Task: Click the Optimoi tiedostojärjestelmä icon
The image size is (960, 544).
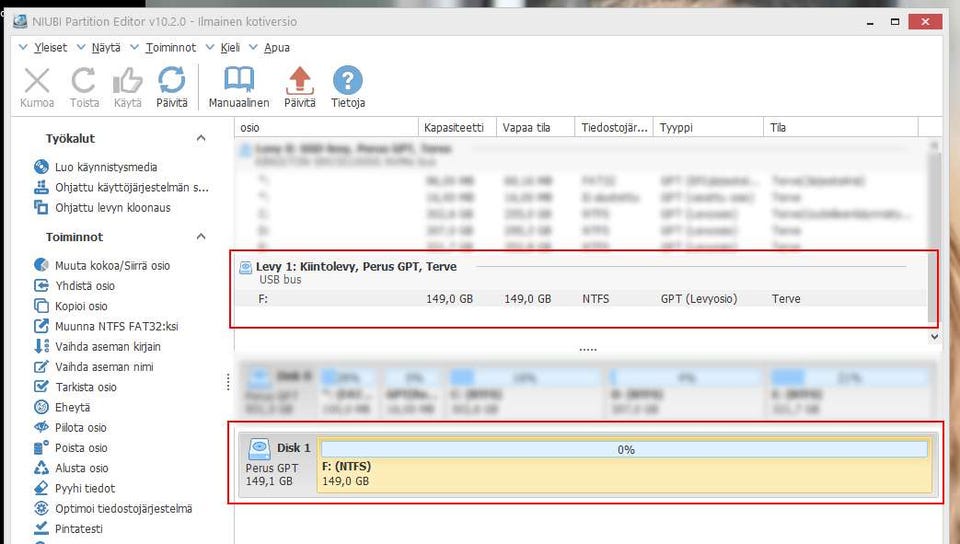Action: [x=41, y=508]
